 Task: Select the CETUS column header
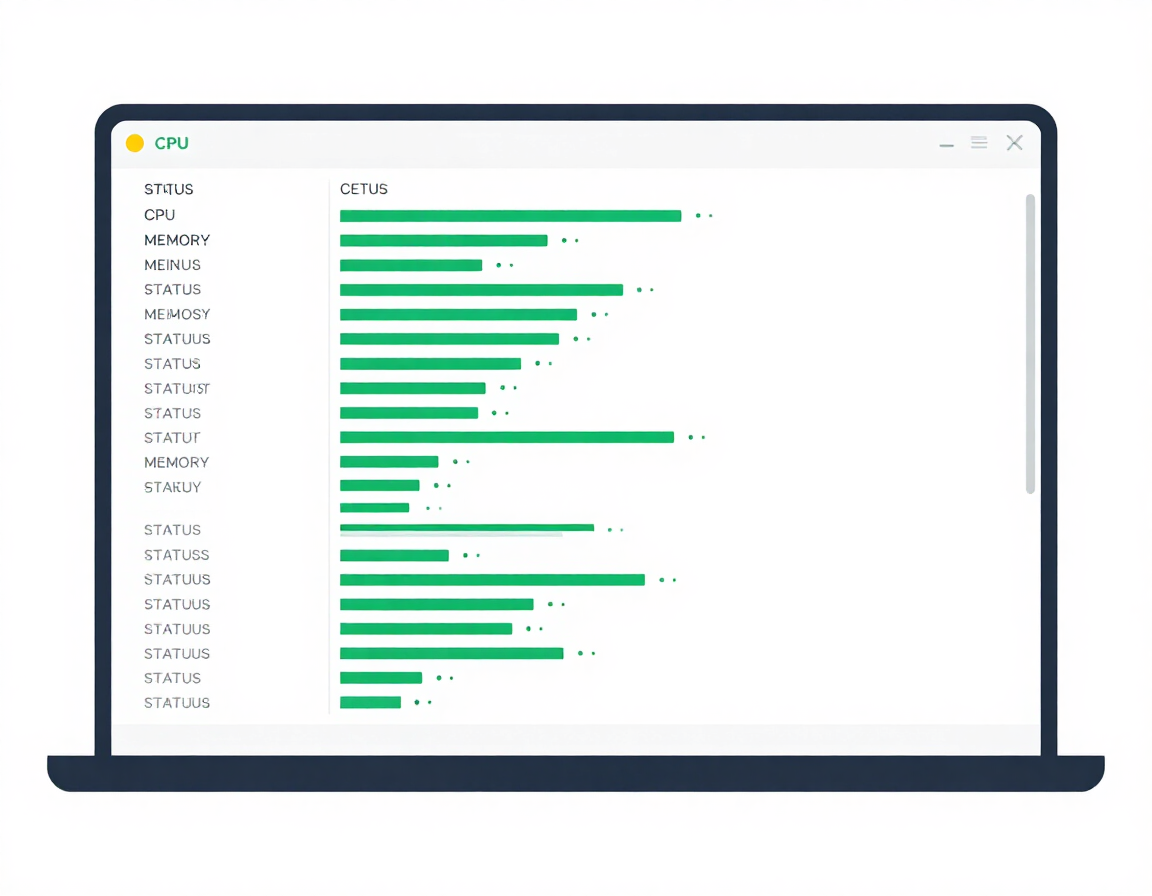[364, 189]
